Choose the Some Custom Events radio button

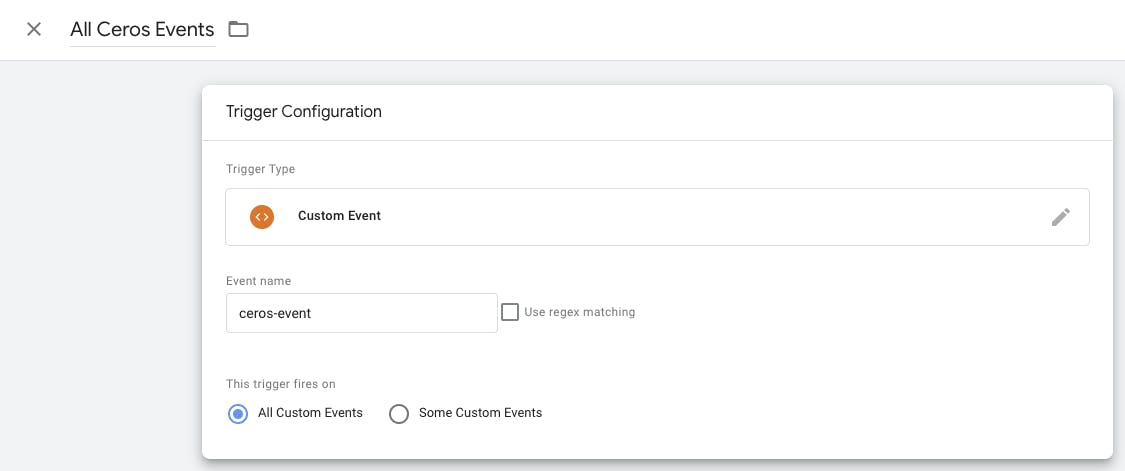[399, 413]
